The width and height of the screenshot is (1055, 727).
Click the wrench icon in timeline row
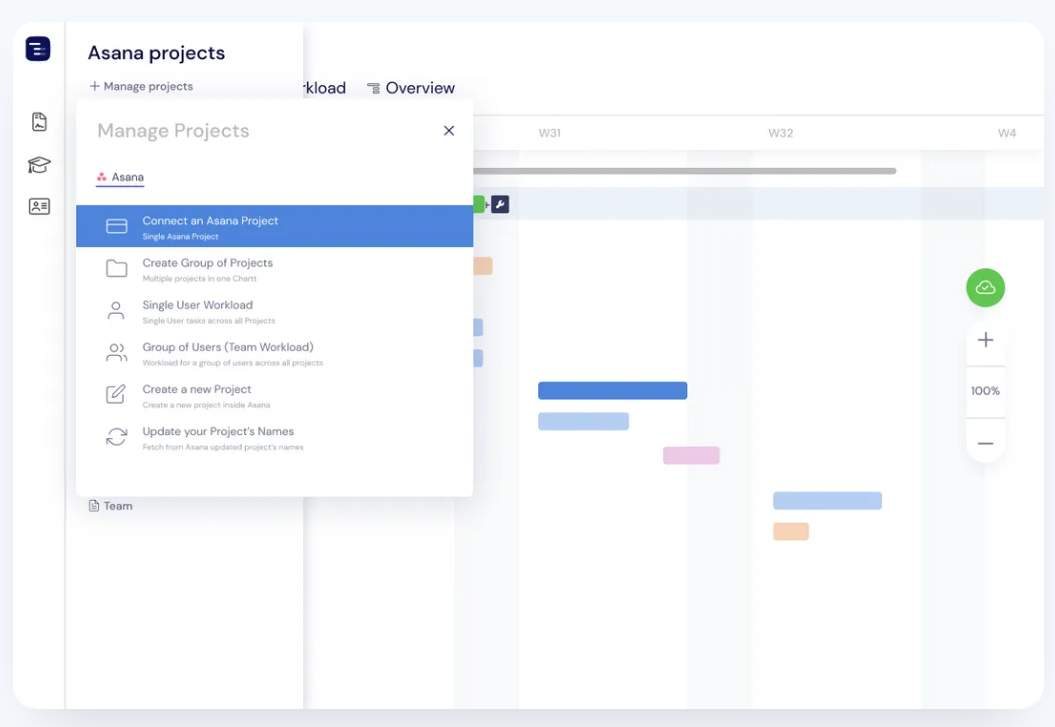[500, 204]
